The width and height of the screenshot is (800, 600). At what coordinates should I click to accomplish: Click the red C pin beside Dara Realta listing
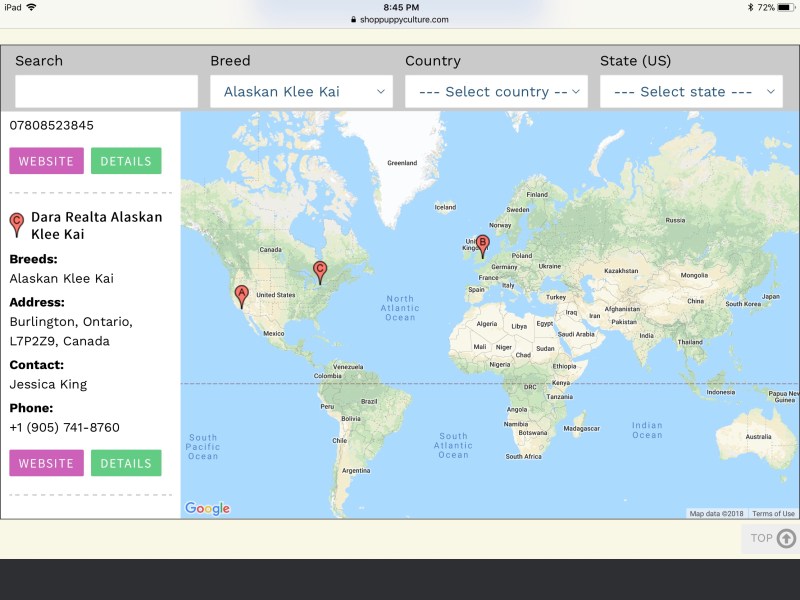(16, 224)
